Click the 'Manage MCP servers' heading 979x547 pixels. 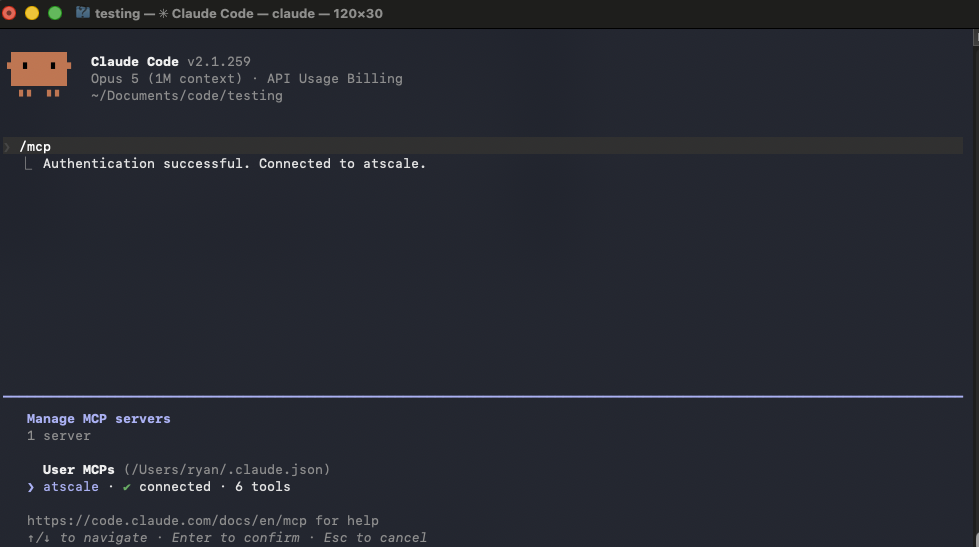pos(99,418)
